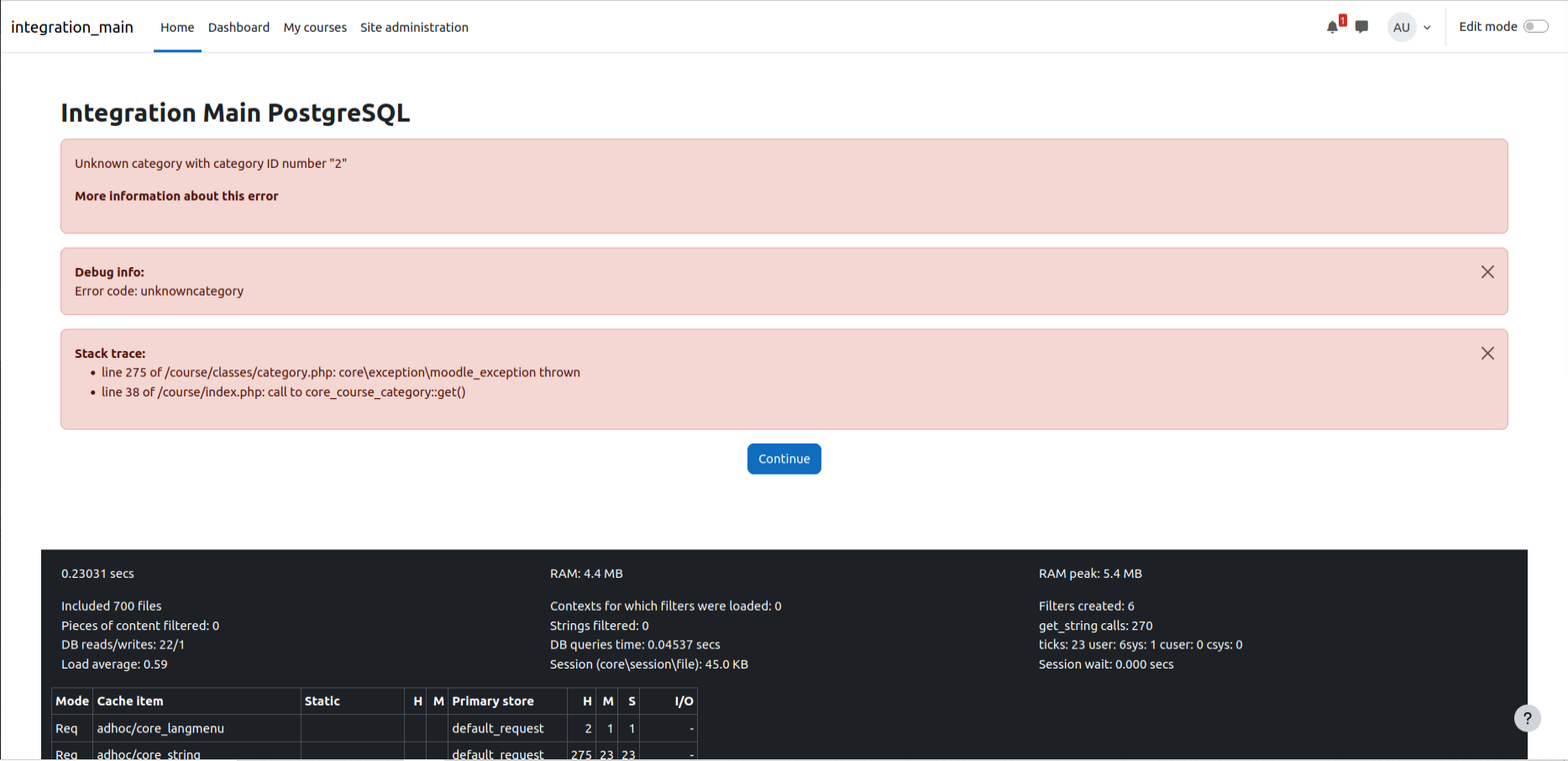This screenshot has height=761, width=1568.
Task: Click the get_string calls: 270 stat
Action: point(1095,626)
